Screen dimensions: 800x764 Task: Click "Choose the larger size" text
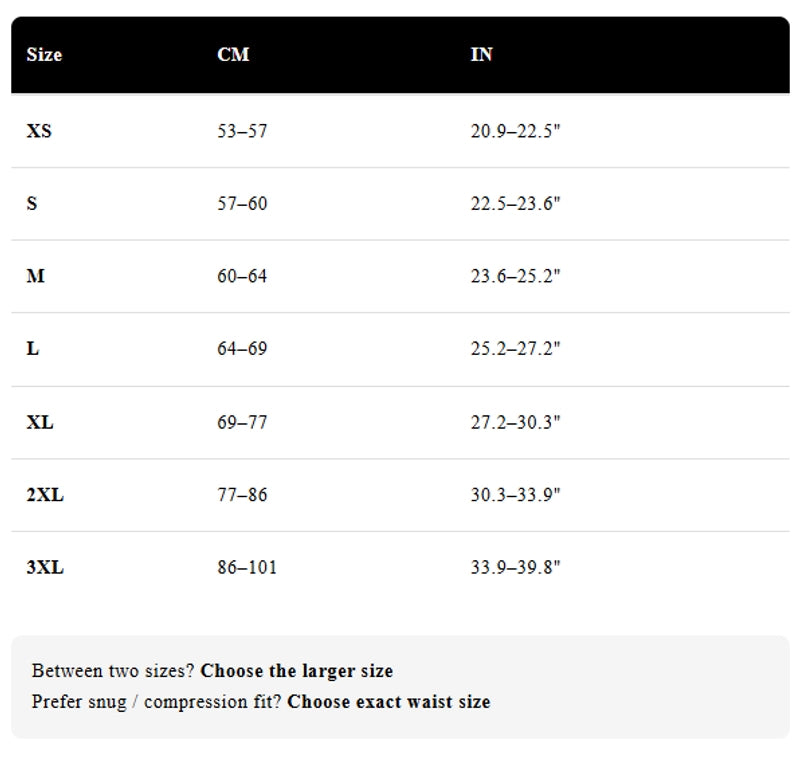click(x=297, y=671)
